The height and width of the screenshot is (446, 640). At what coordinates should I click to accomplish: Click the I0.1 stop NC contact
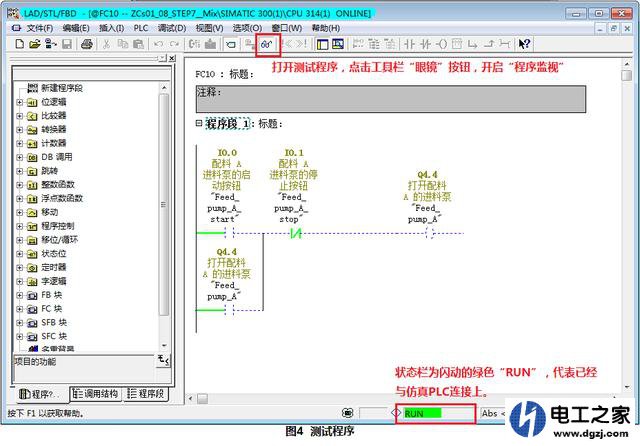(x=296, y=233)
